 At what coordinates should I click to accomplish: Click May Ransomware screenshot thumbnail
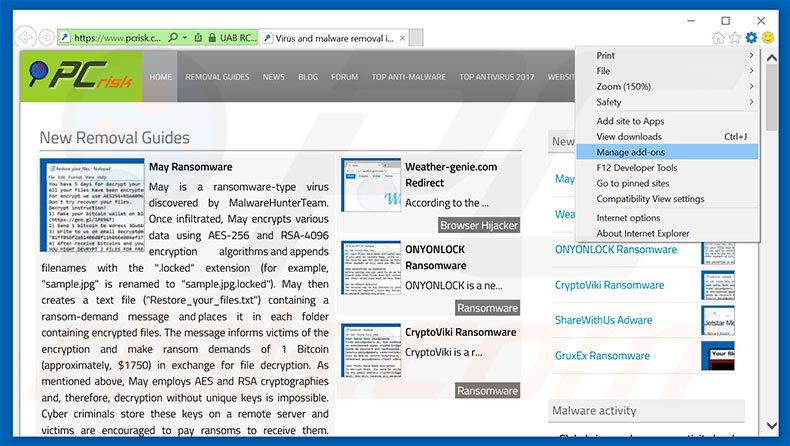[92, 205]
